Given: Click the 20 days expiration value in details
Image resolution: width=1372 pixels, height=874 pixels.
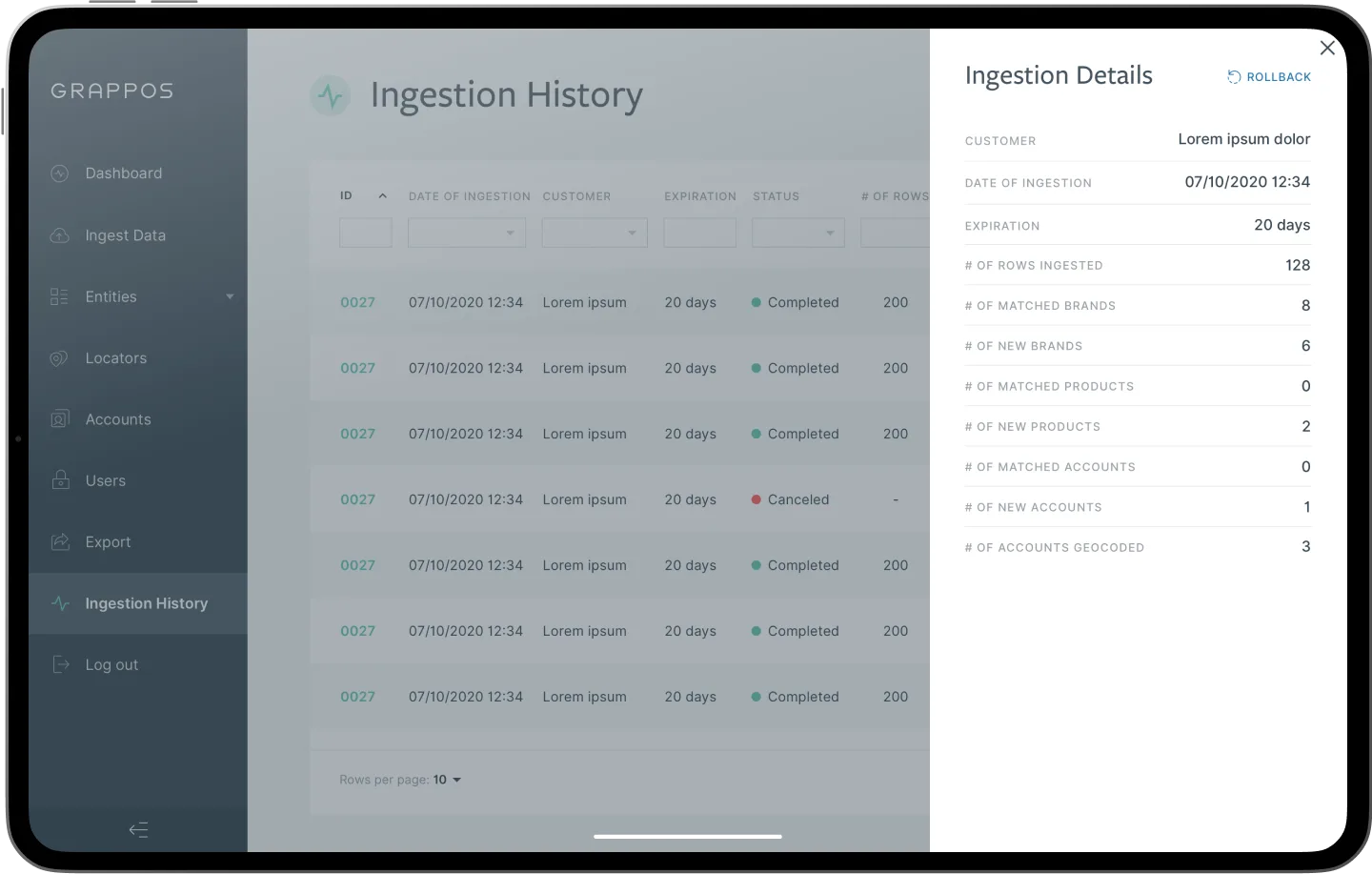Looking at the screenshot, I should coord(1281,225).
